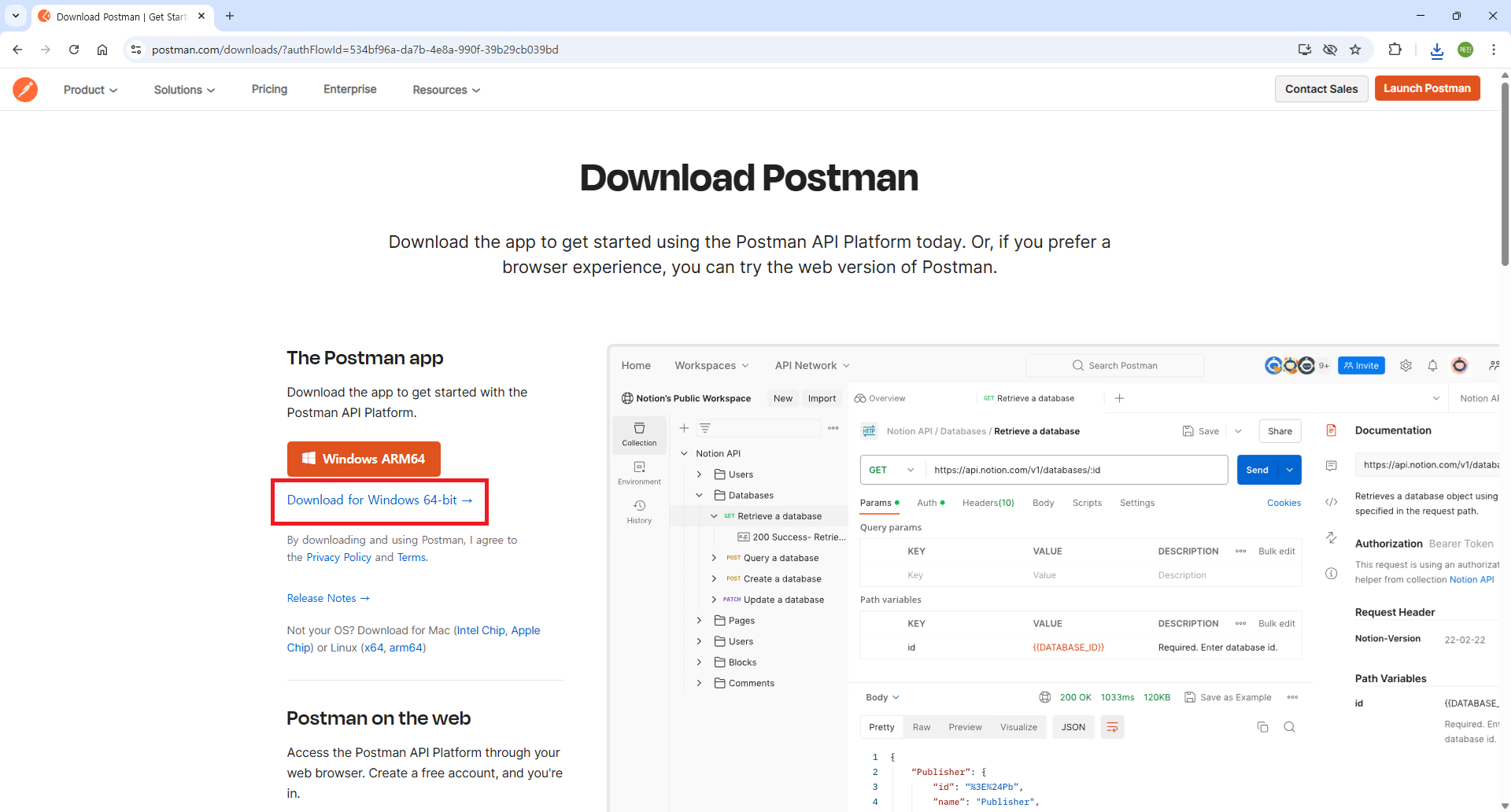Click the blue Invite button in preview
Screen dimensions: 1511x812
coord(1361,365)
